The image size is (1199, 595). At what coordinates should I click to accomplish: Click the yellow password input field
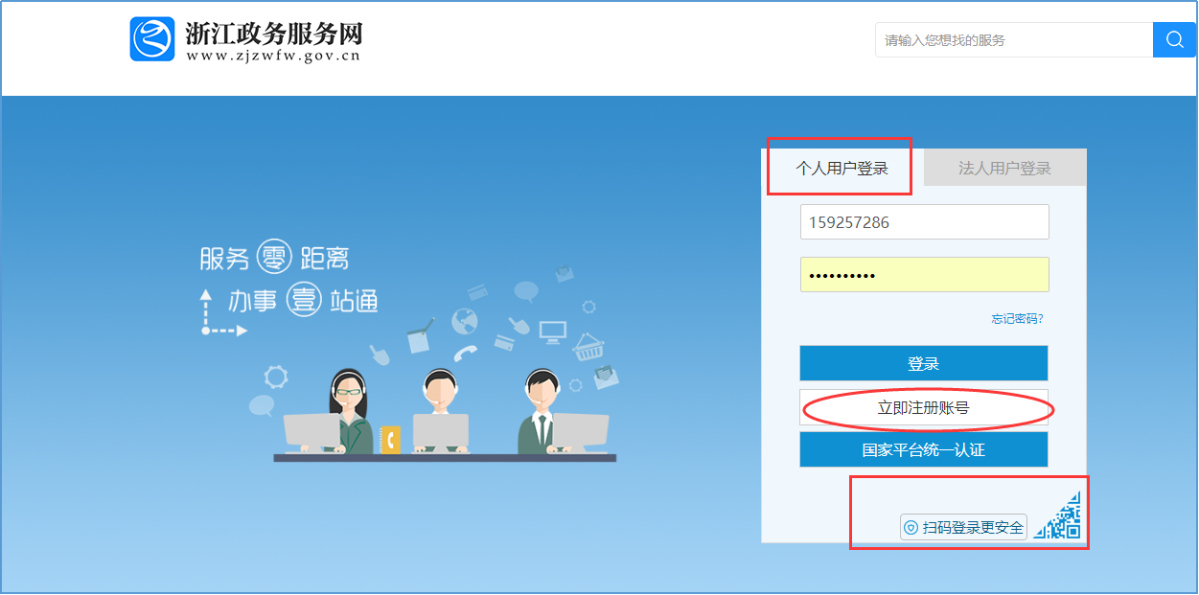point(923,275)
